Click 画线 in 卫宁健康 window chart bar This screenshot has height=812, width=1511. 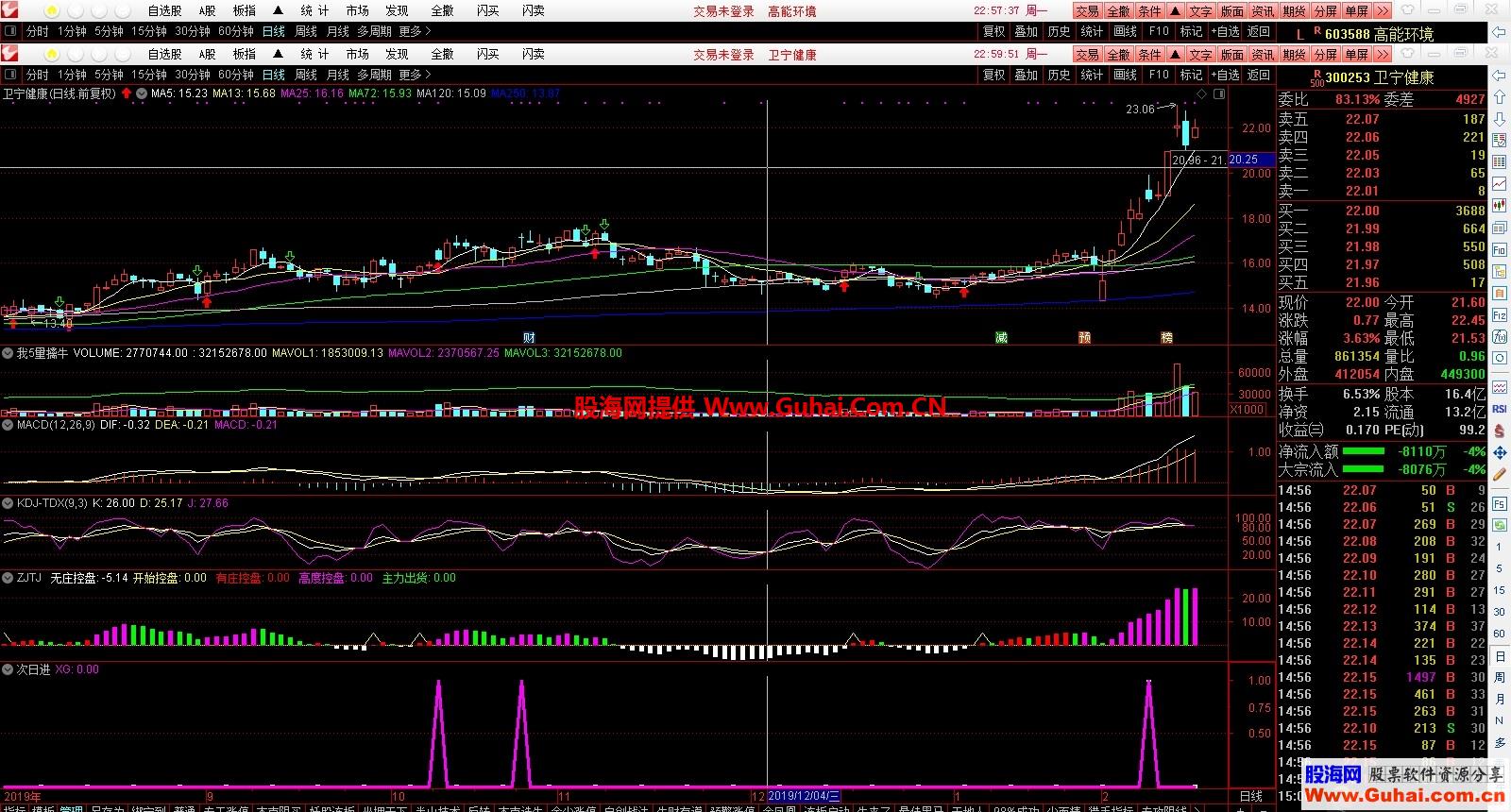tap(1125, 75)
